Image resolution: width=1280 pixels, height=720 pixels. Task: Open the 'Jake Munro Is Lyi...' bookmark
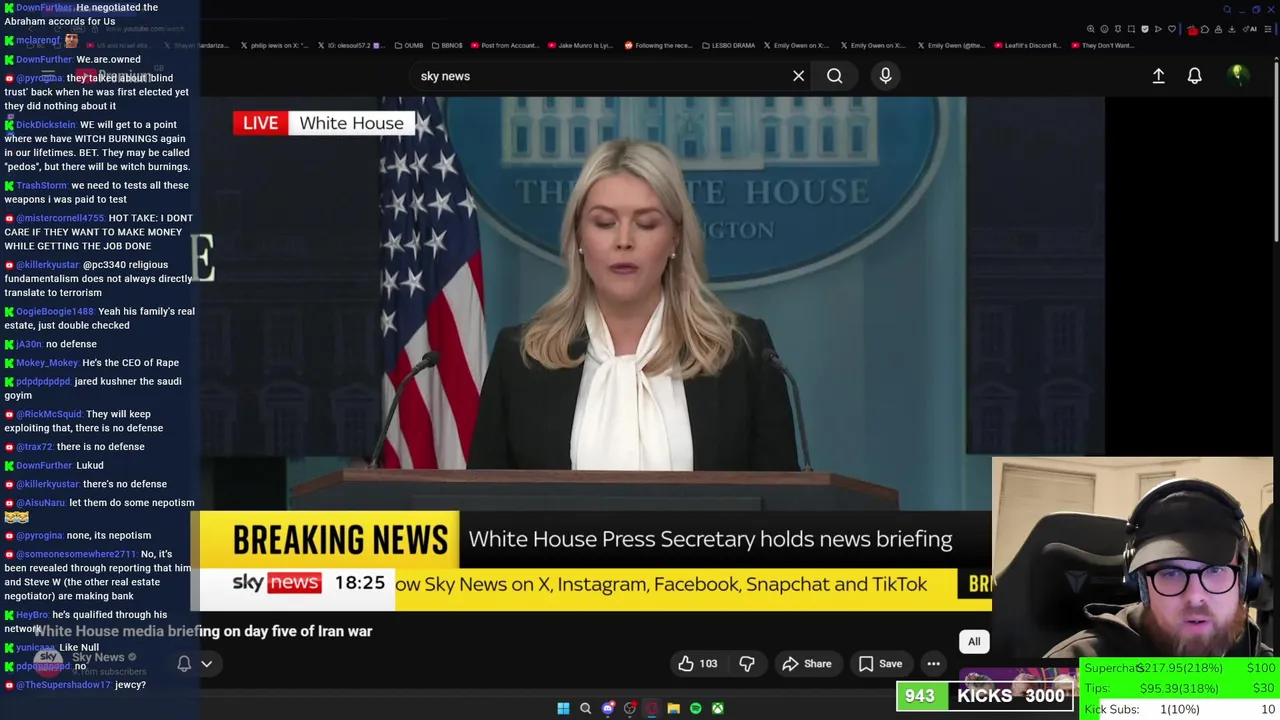[581, 45]
